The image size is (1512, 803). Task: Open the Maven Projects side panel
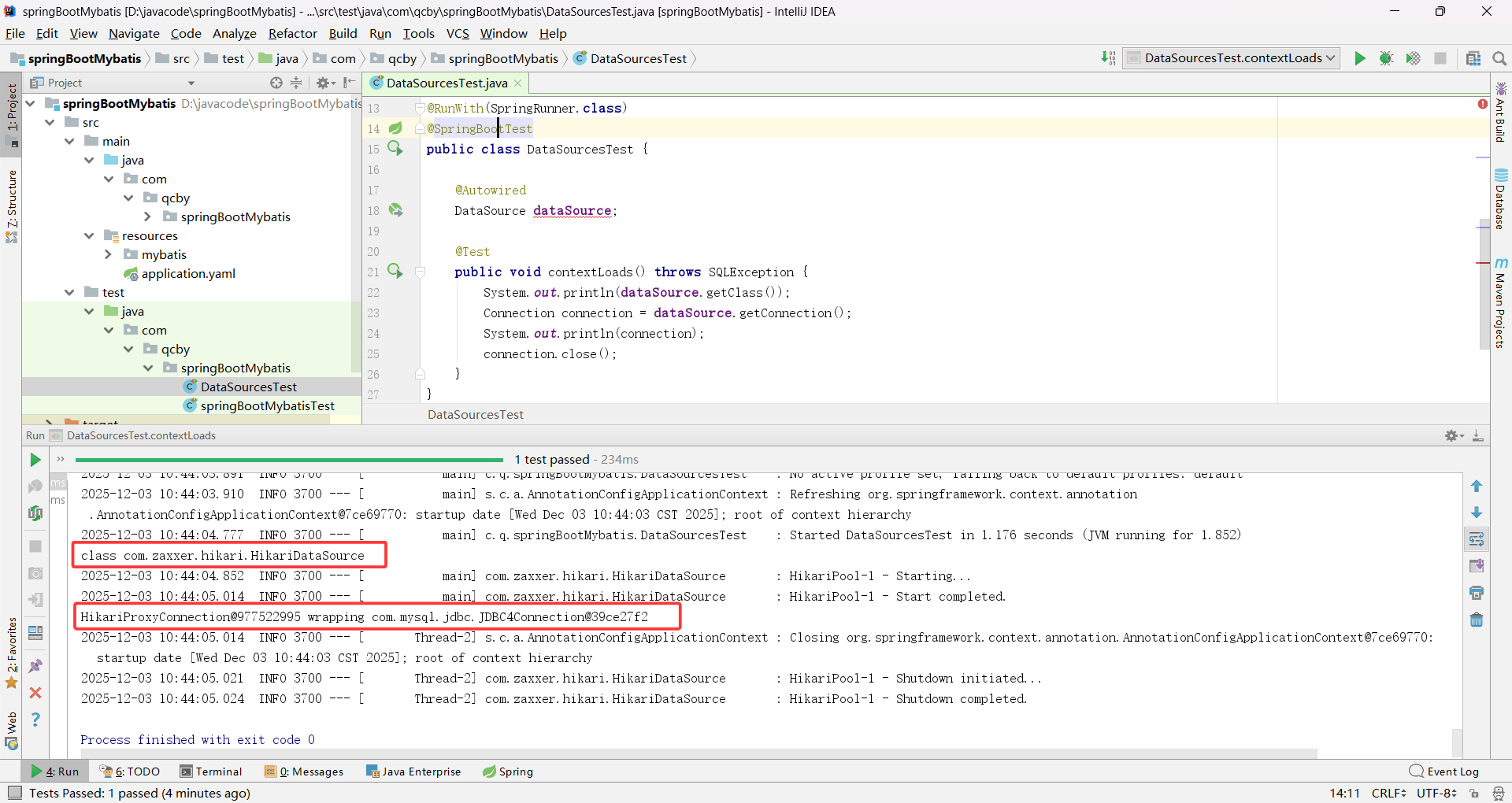click(x=1501, y=304)
